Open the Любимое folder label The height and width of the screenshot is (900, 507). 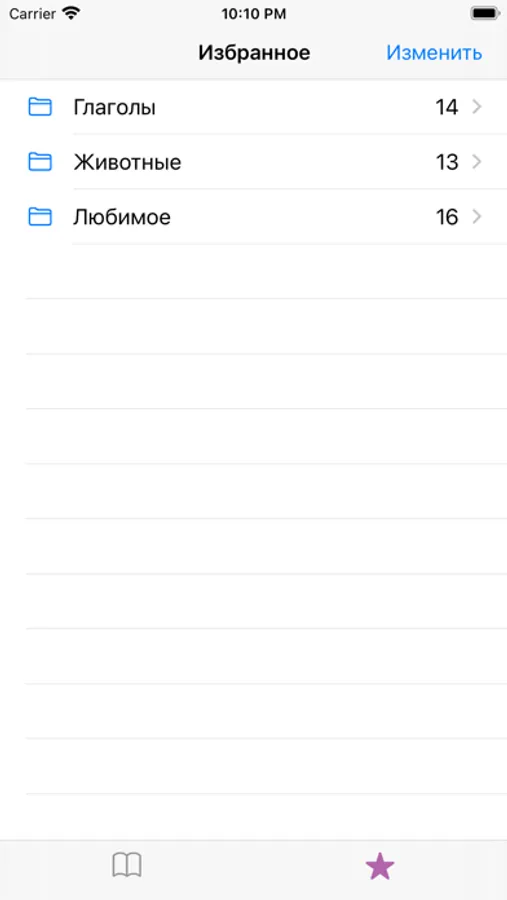[x=122, y=217]
